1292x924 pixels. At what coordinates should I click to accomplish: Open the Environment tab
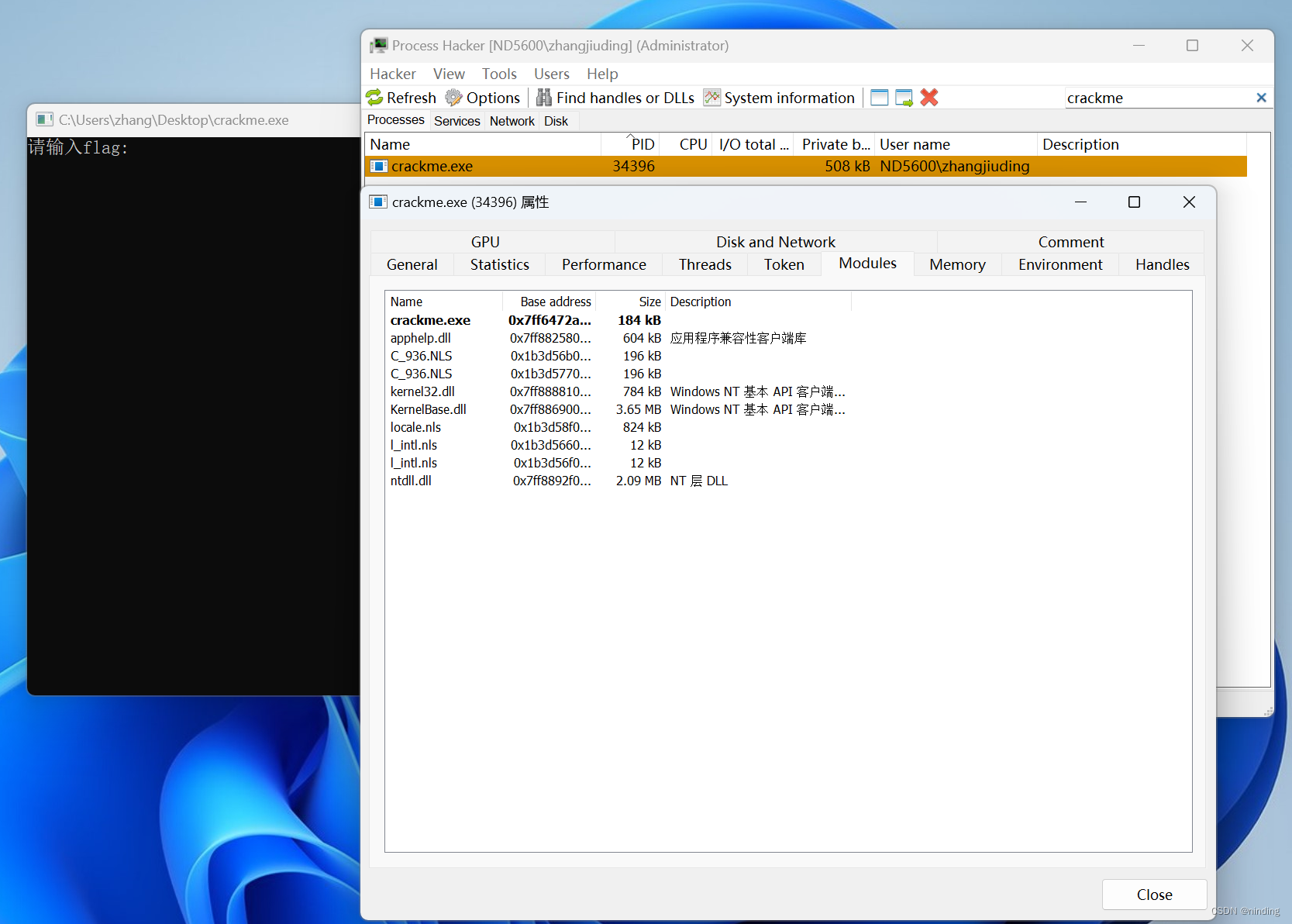[x=1060, y=264]
